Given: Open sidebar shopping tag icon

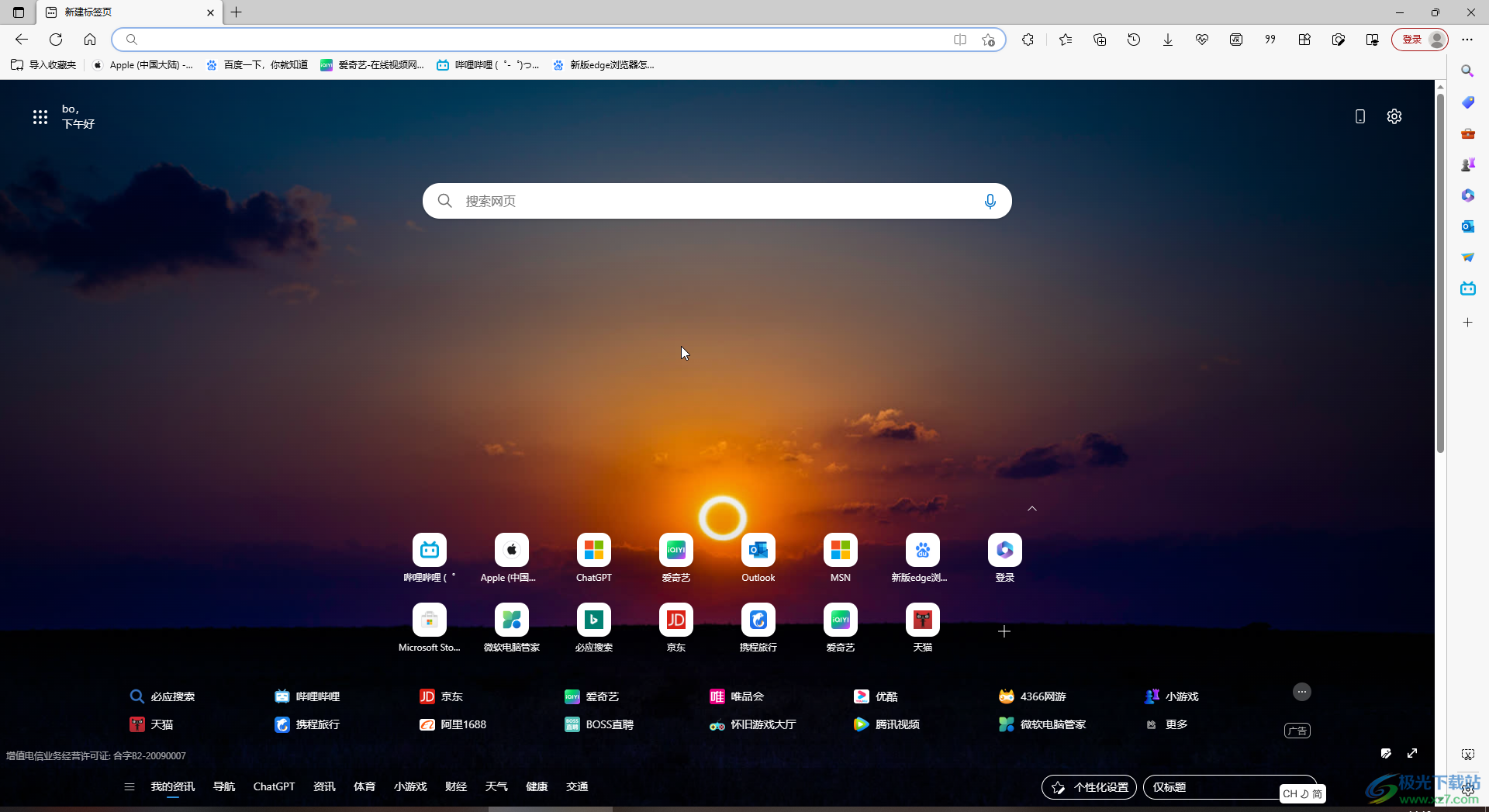Looking at the screenshot, I should [1467, 102].
